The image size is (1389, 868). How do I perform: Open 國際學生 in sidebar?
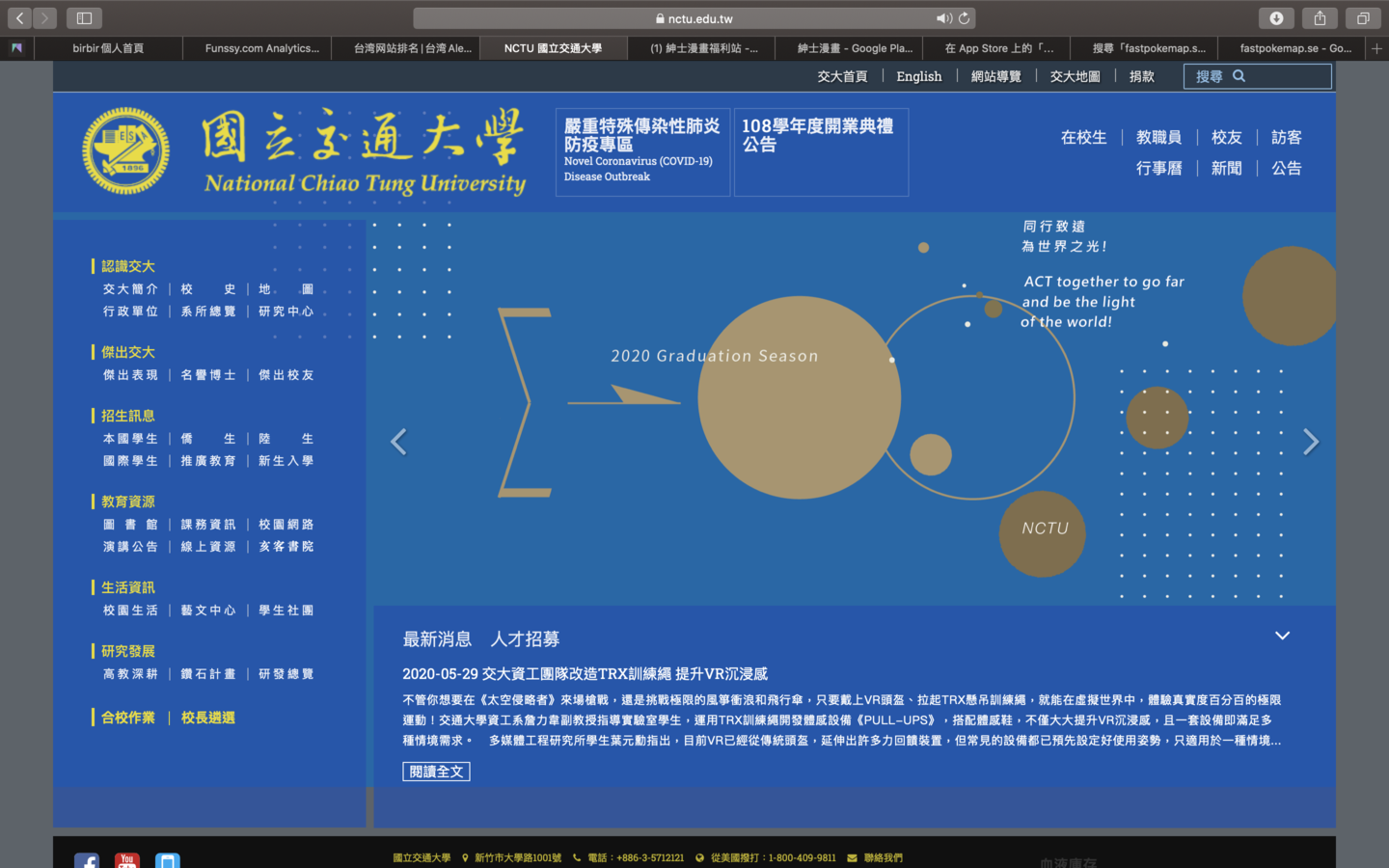tap(130, 461)
